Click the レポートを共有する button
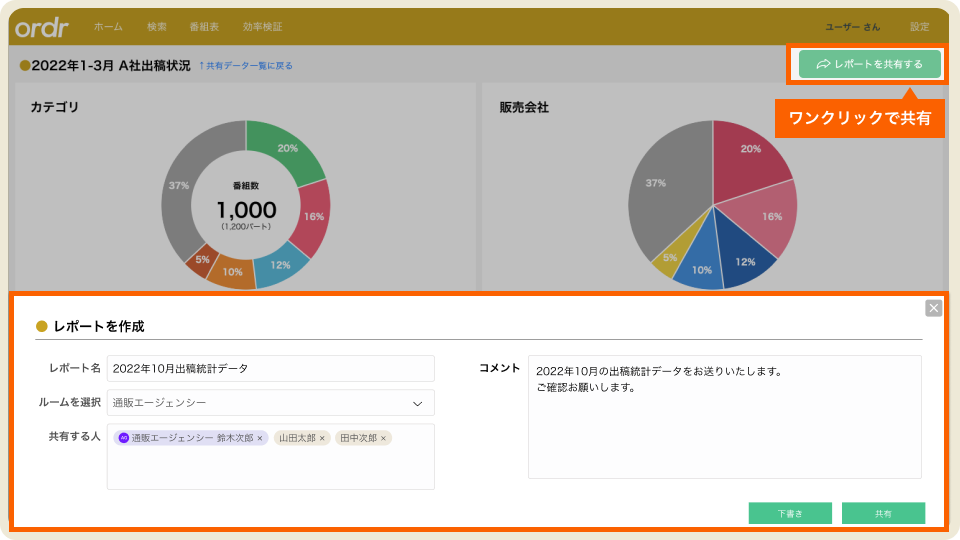Screen dimensions: 960x540 point(869,64)
